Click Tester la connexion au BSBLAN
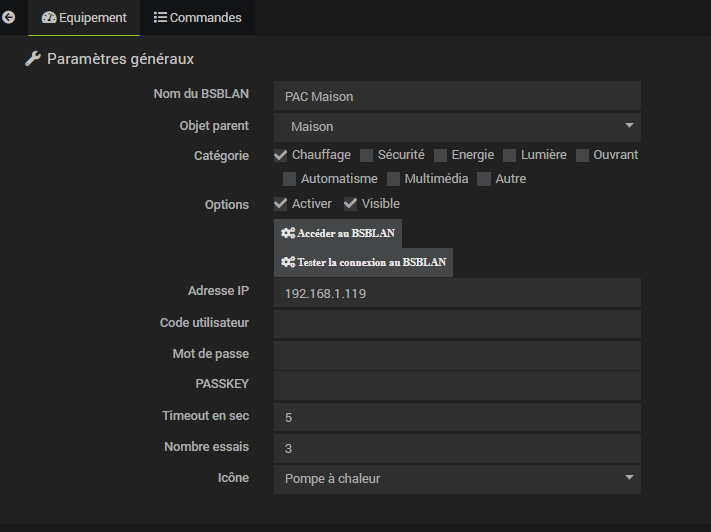The width and height of the screenshot is (711, 532). tap(364, 263)
